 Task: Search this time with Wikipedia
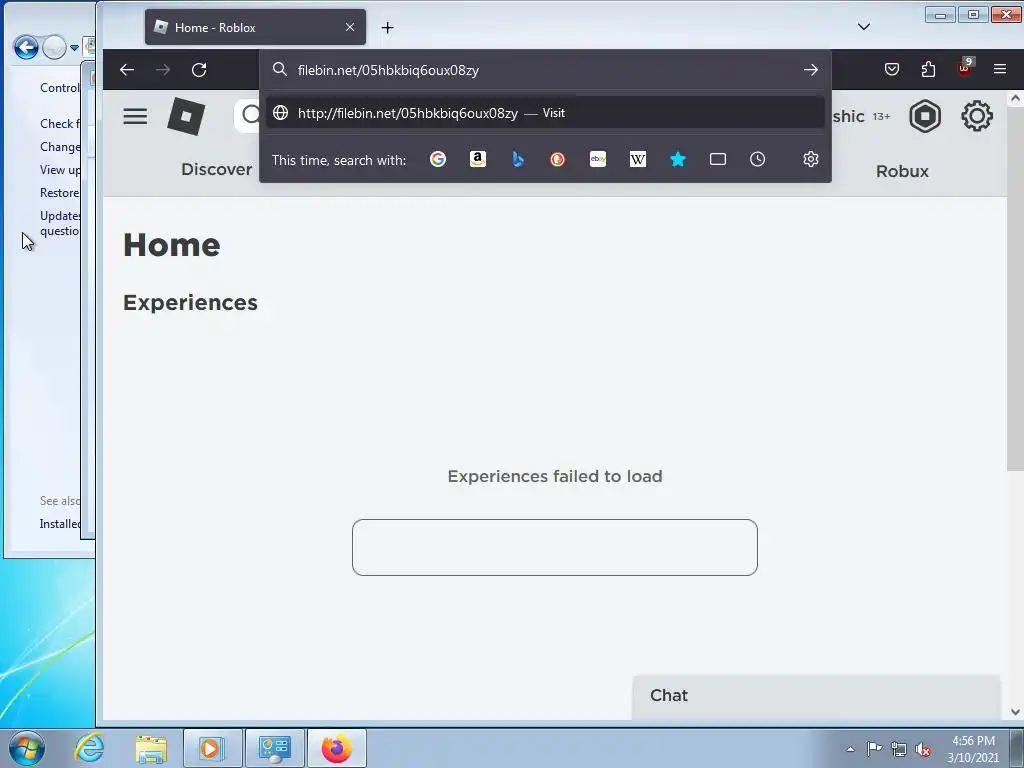(637, 159)
